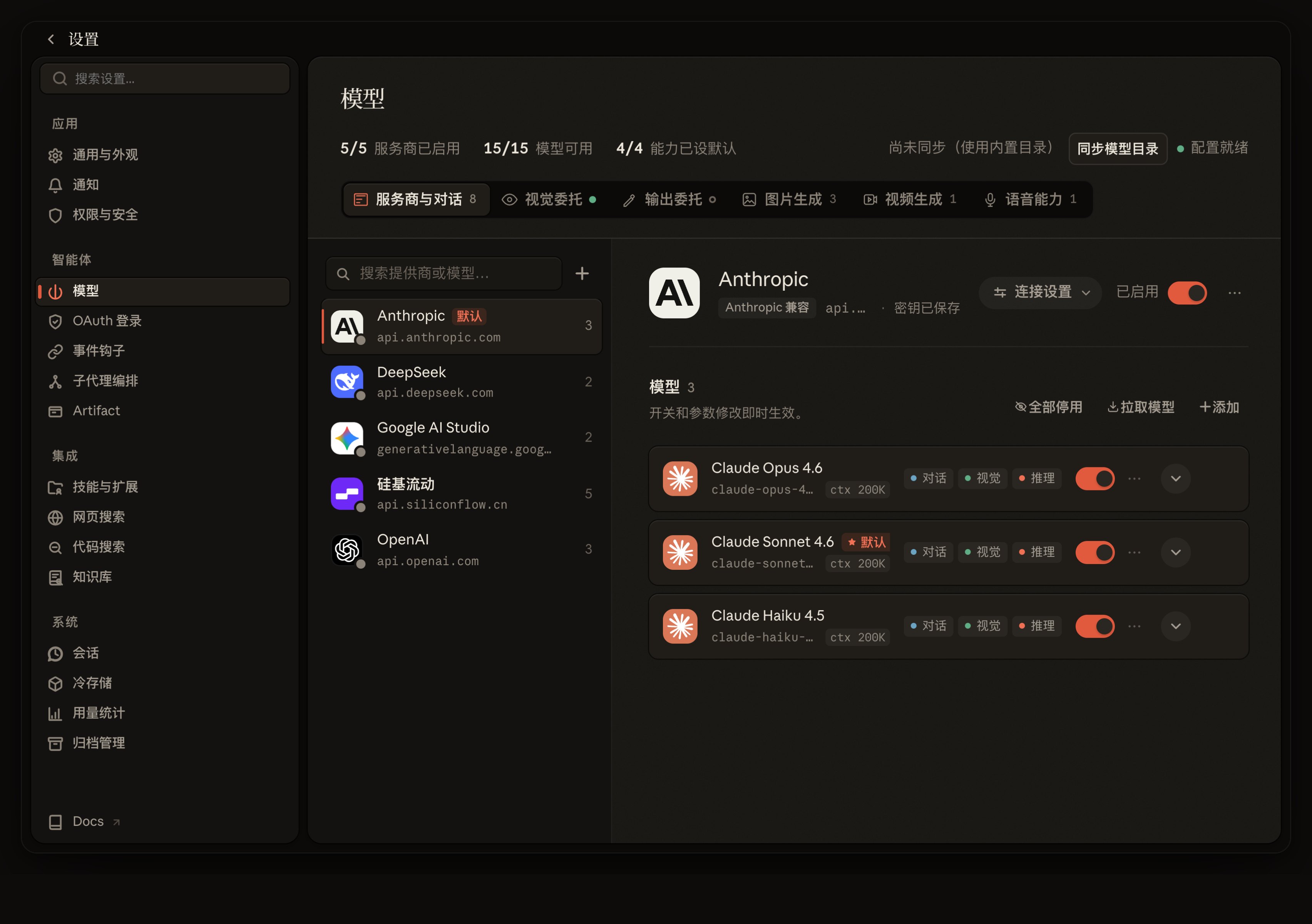Expand Claude Haiku 4.5 details chevron
Screen dimensions: 1312x924
pyautogui.click(x=1175, y=626)
